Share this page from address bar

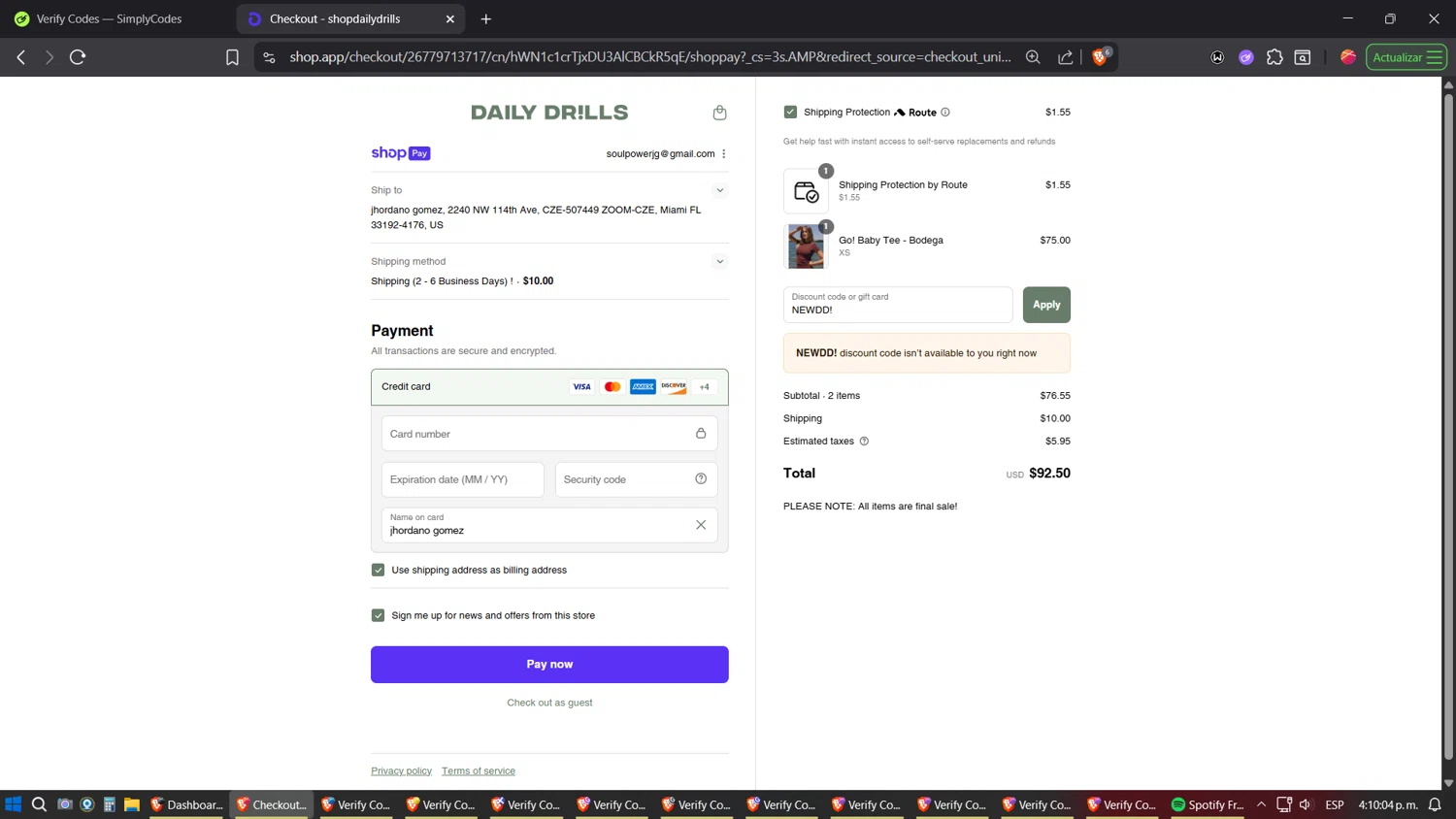pos(1065,57)
